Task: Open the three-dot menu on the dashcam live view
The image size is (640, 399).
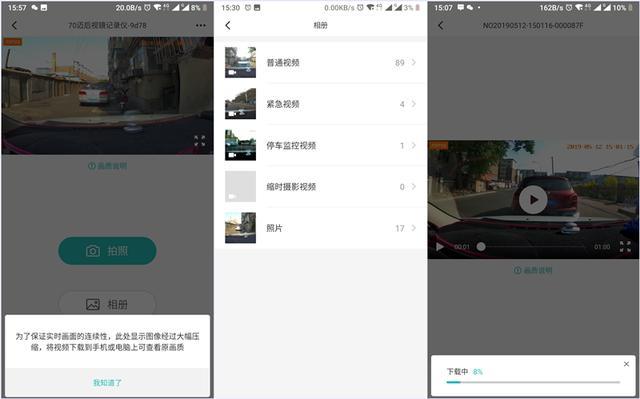Action: 200,25
